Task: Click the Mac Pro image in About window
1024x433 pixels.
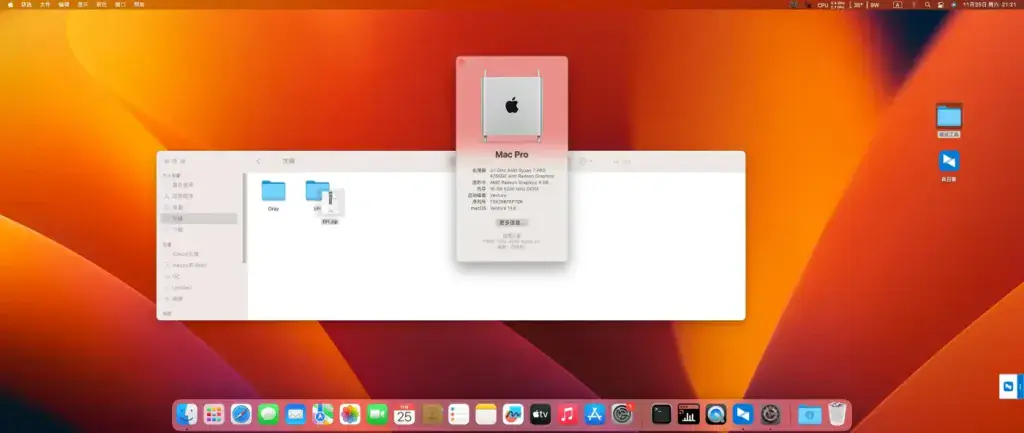Action: point(512,106)
